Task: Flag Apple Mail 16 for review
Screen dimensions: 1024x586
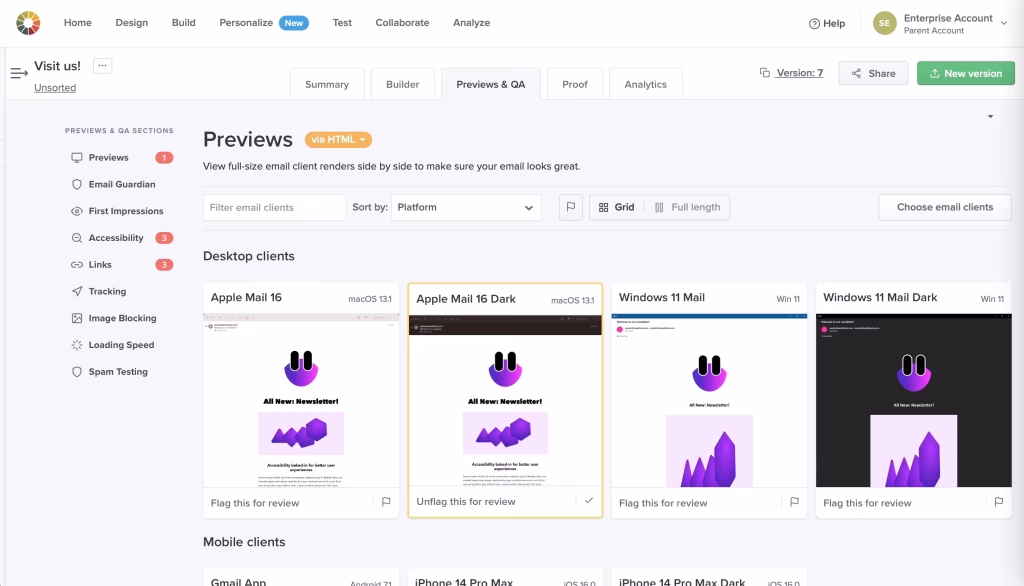Action: tap(386, 502)
